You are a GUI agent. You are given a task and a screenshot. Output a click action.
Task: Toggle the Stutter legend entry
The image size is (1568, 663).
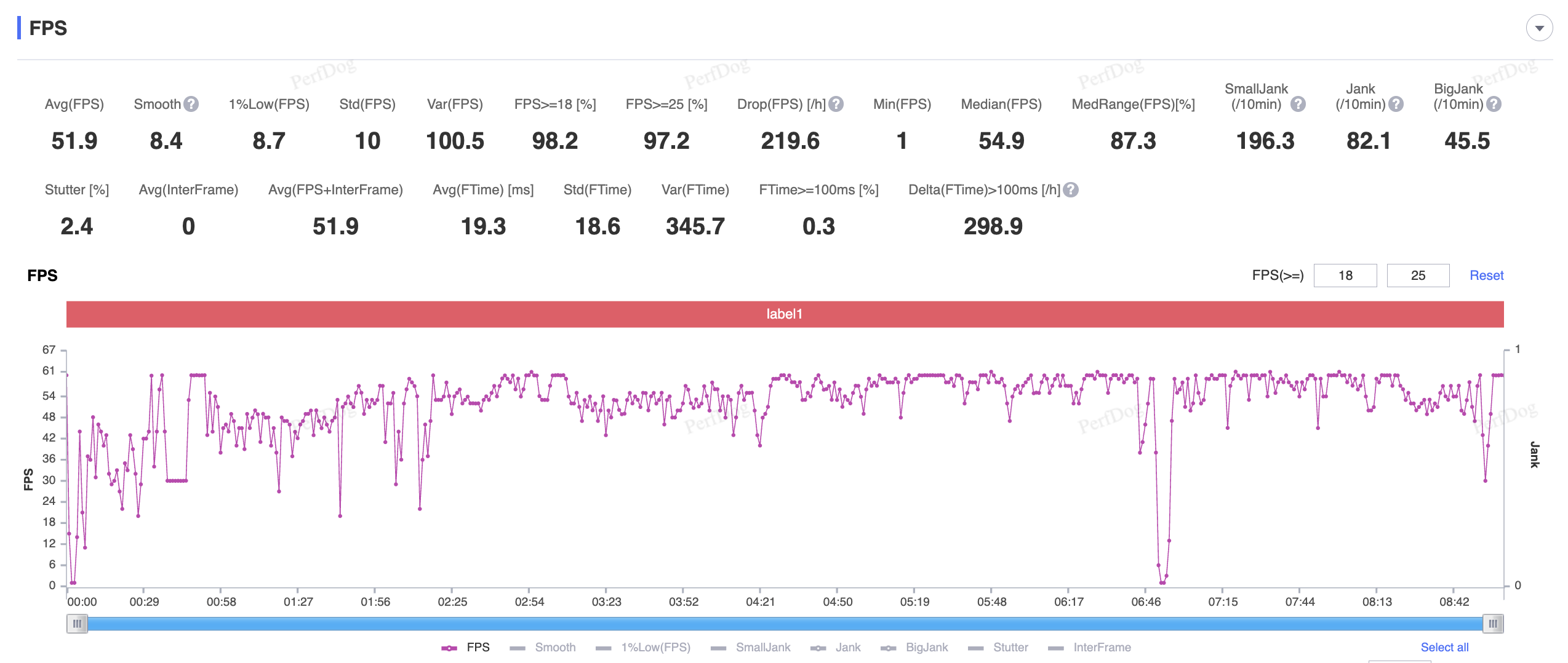[998, 647]
